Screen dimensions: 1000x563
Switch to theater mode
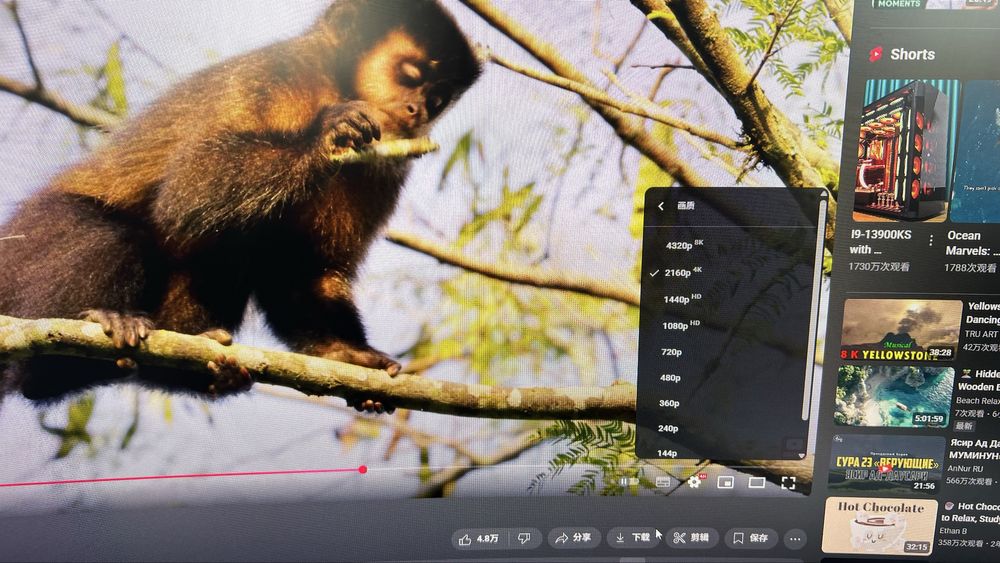(x=756, y=483)
